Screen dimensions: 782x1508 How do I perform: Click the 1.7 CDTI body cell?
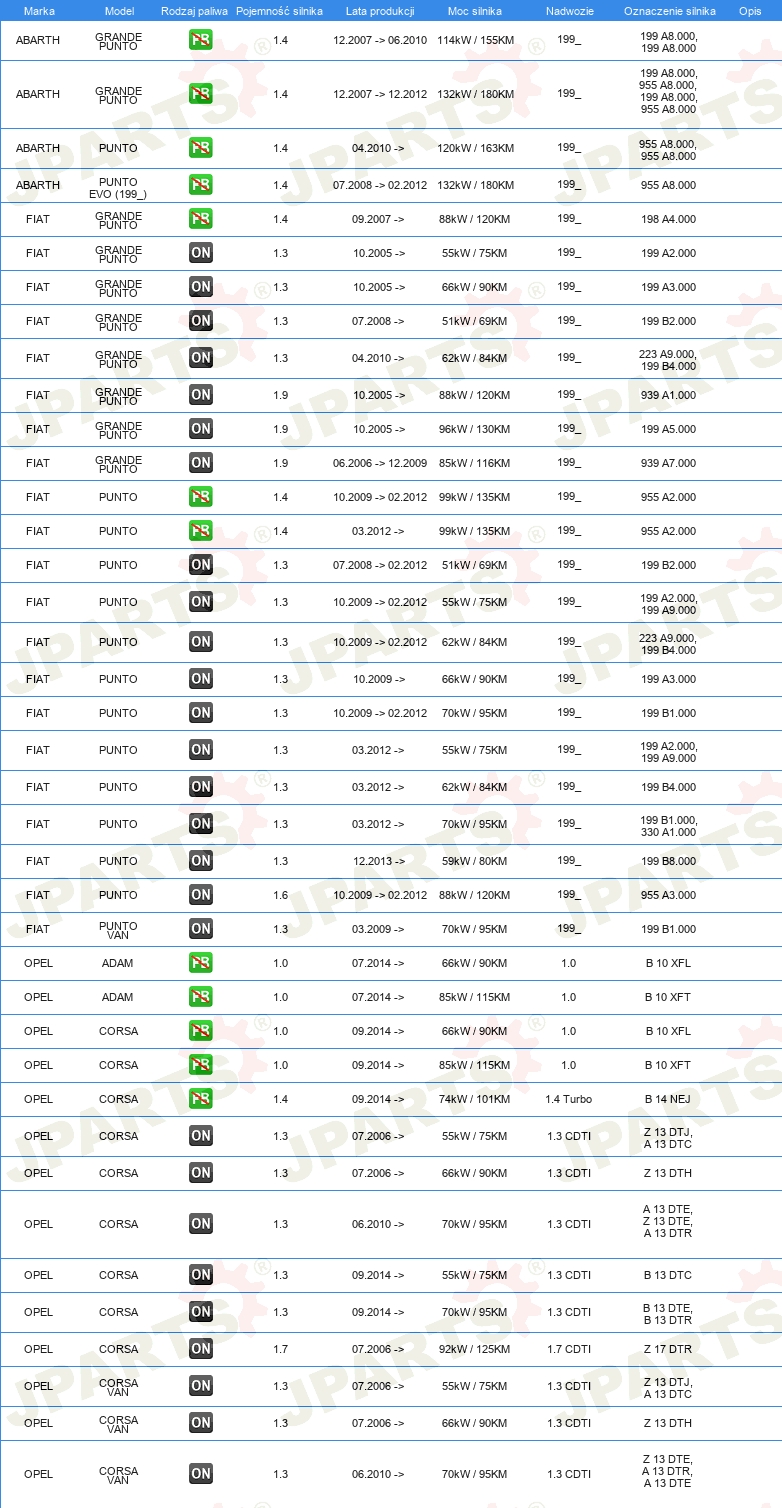569,1349
